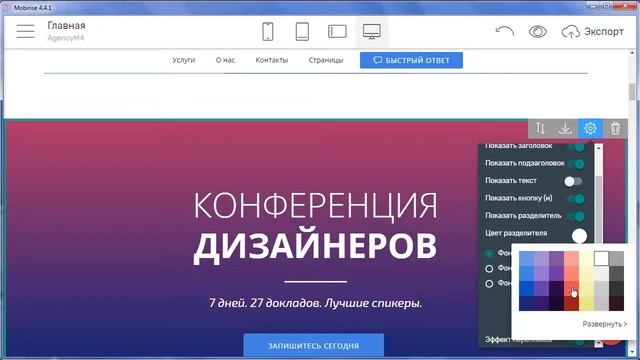Toggle Показать кнопку (и) switch
Screen dimensions: 640x360
[576, 199]
